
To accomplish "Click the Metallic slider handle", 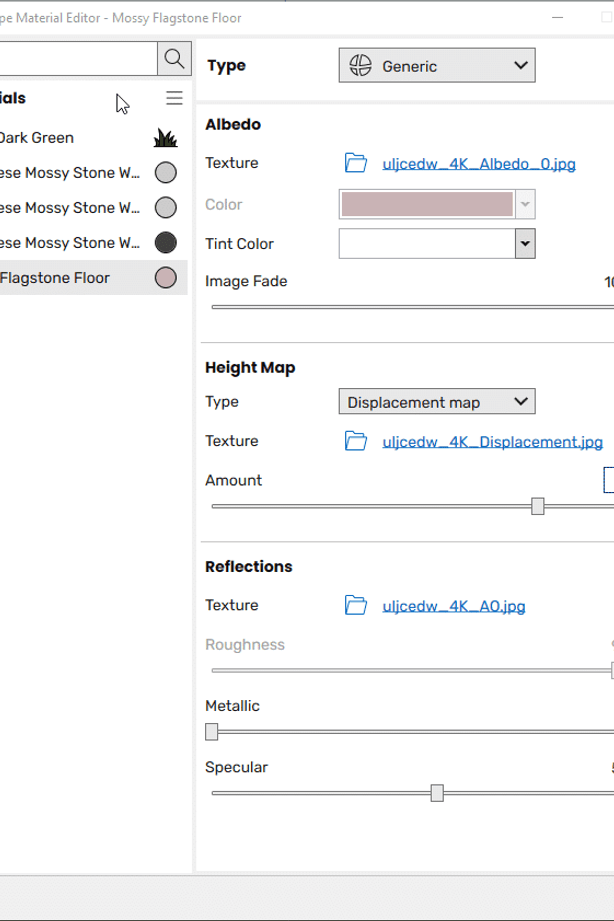I will pyautogui.click(x=212, y=732).
